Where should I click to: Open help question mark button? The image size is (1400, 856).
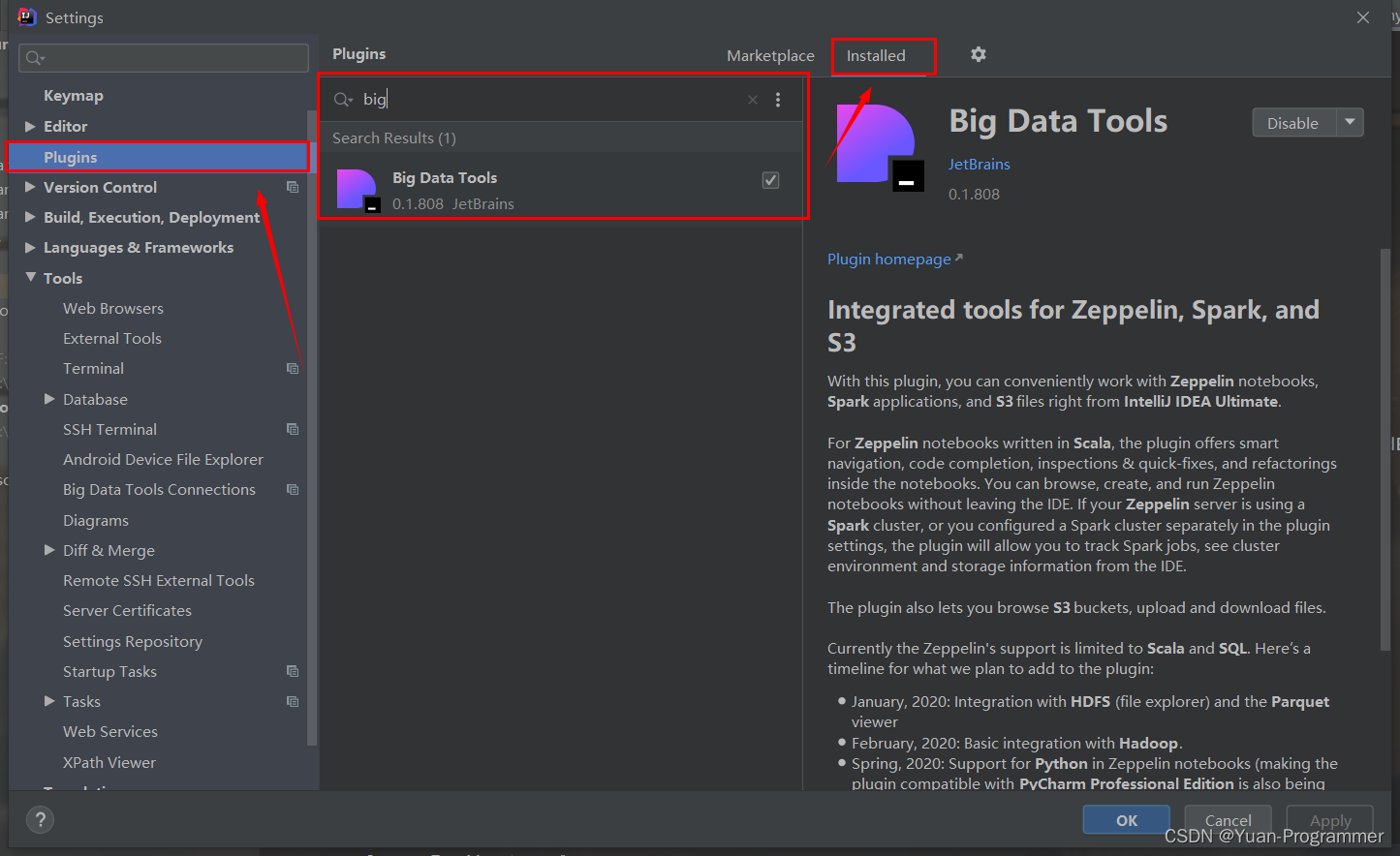tap(40, 820)
